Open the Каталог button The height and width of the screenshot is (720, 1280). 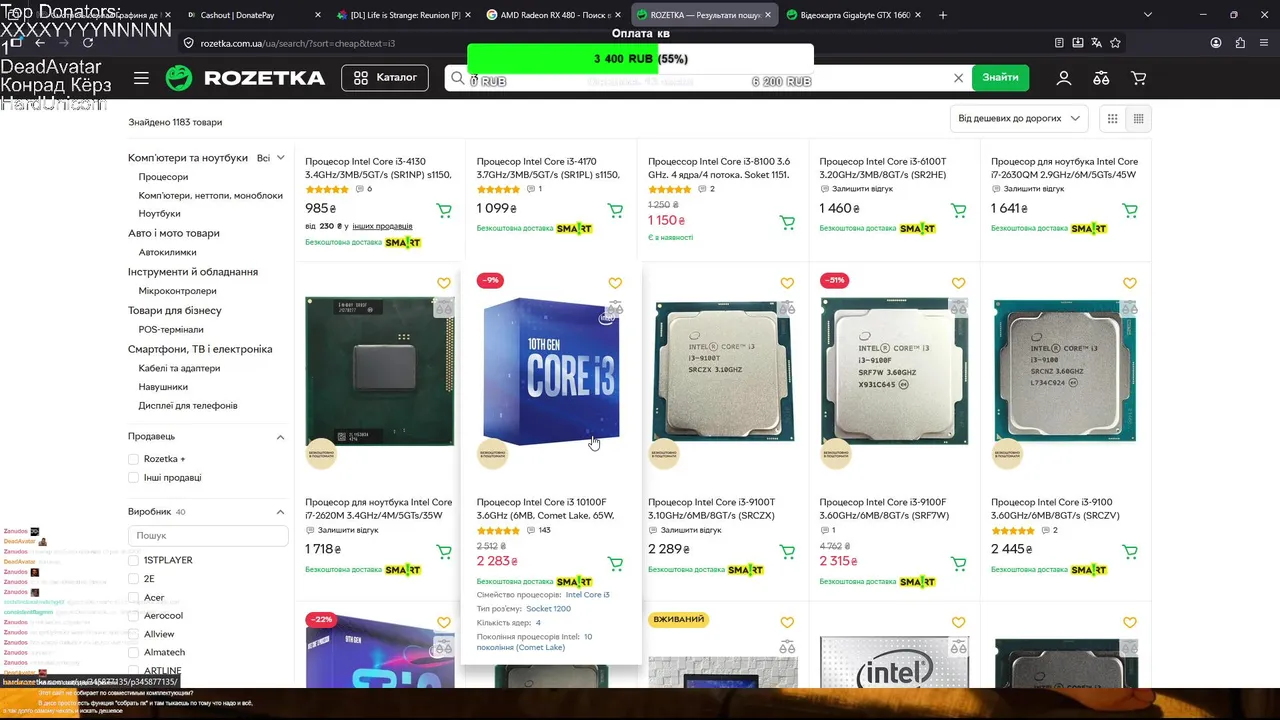coord(385,78)
